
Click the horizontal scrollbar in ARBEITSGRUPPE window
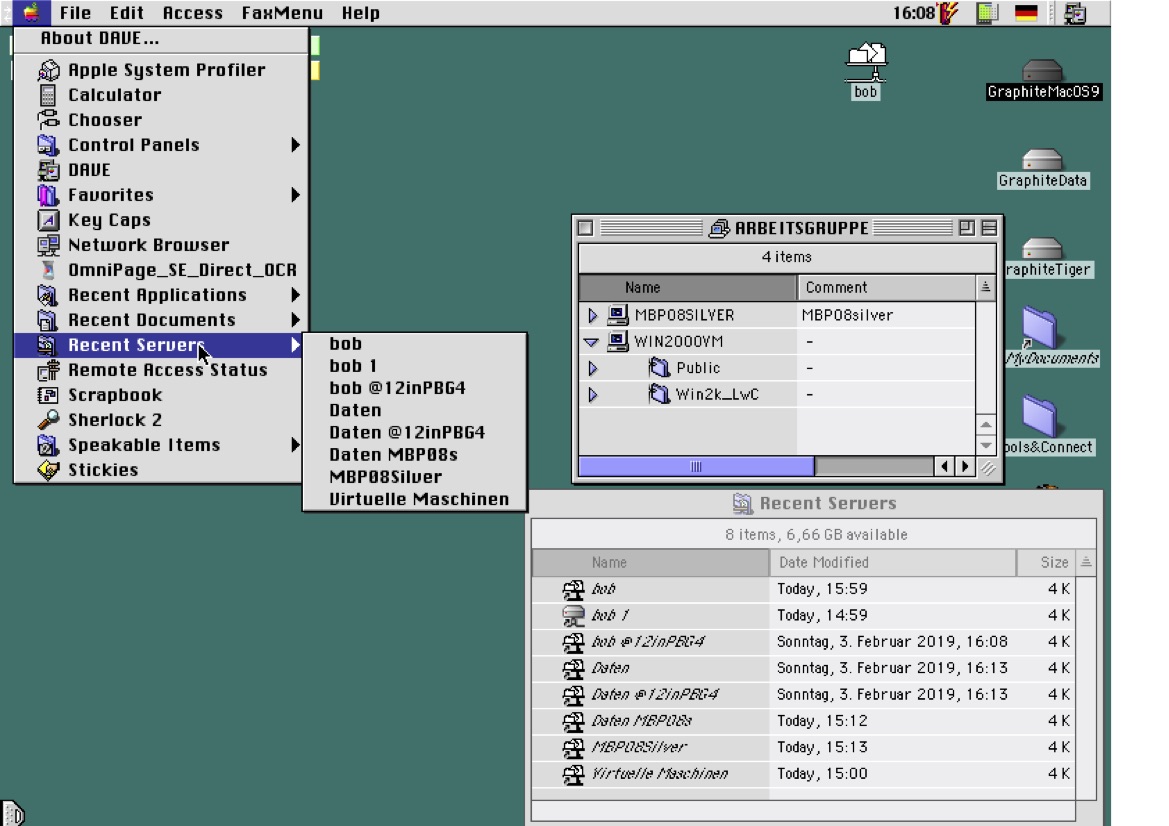click(756, 467)
